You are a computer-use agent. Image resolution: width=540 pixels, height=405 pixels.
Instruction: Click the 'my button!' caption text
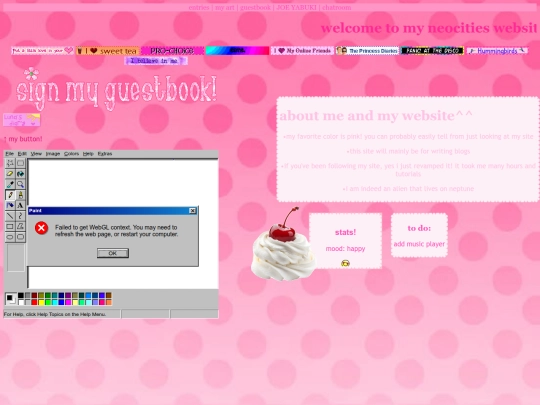pos(23,139)
